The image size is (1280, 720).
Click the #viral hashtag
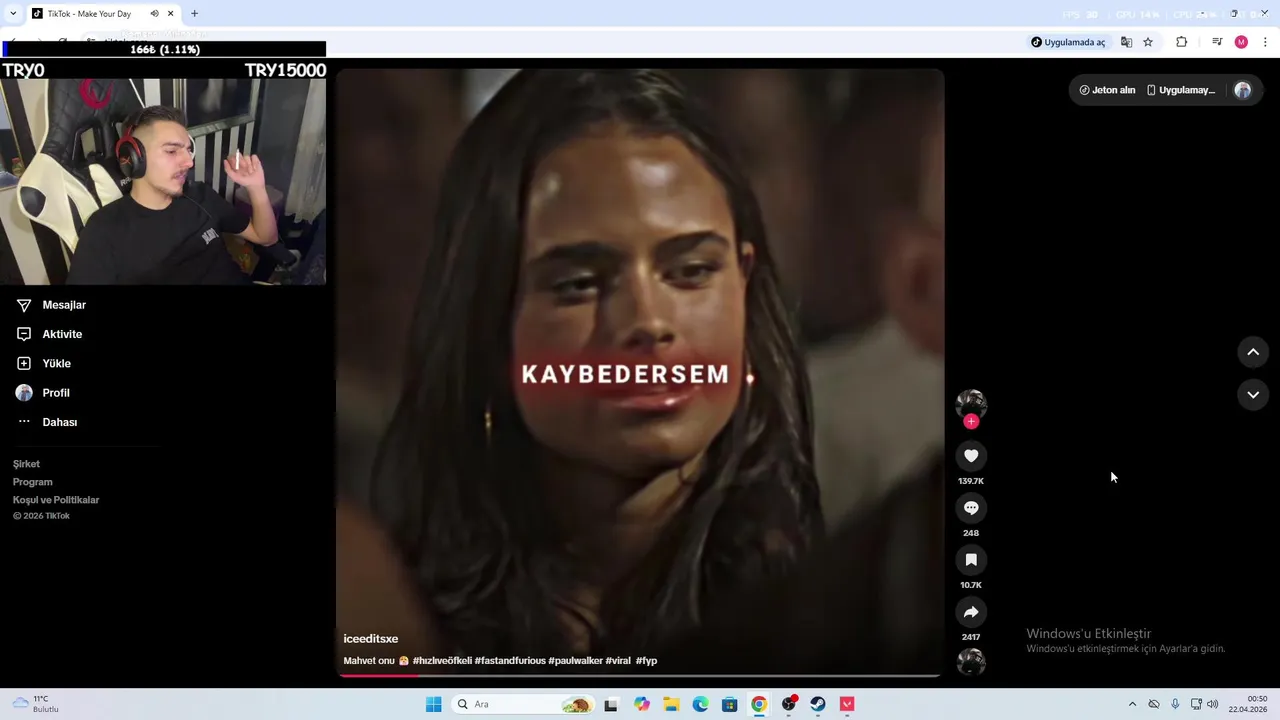(x=618, y=661)
